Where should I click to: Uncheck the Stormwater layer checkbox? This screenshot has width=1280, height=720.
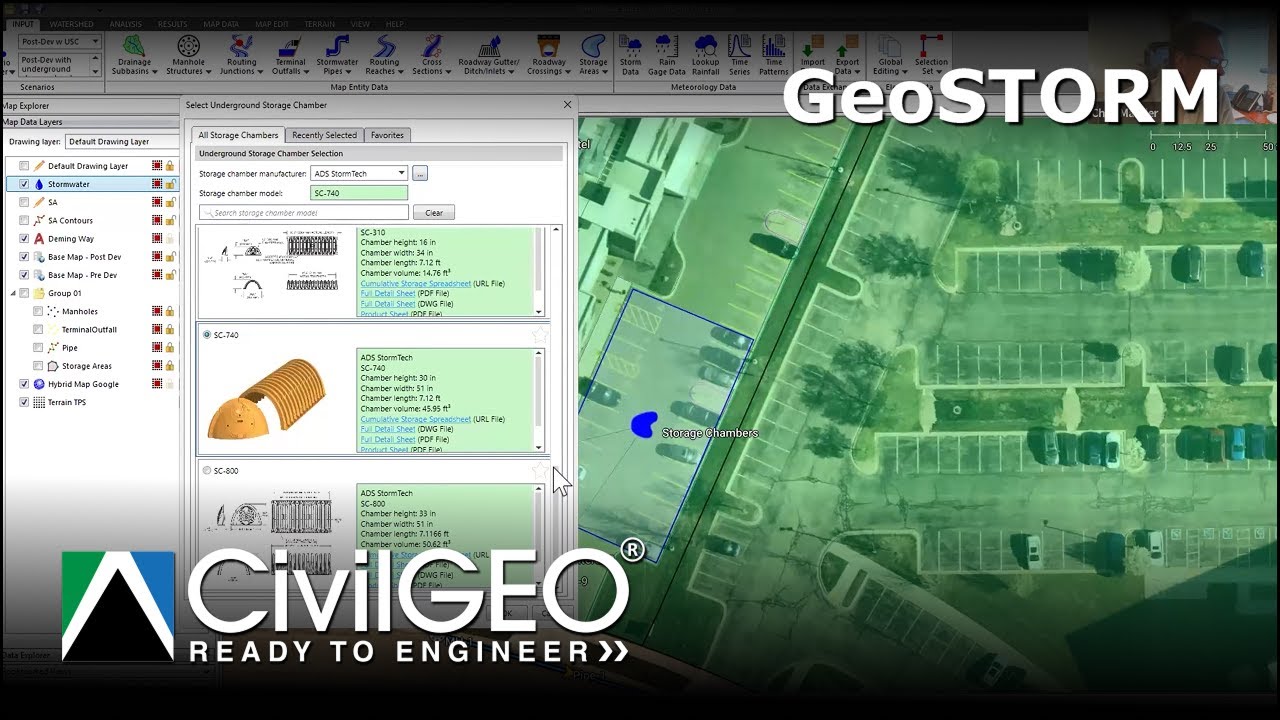coord(24,184)
